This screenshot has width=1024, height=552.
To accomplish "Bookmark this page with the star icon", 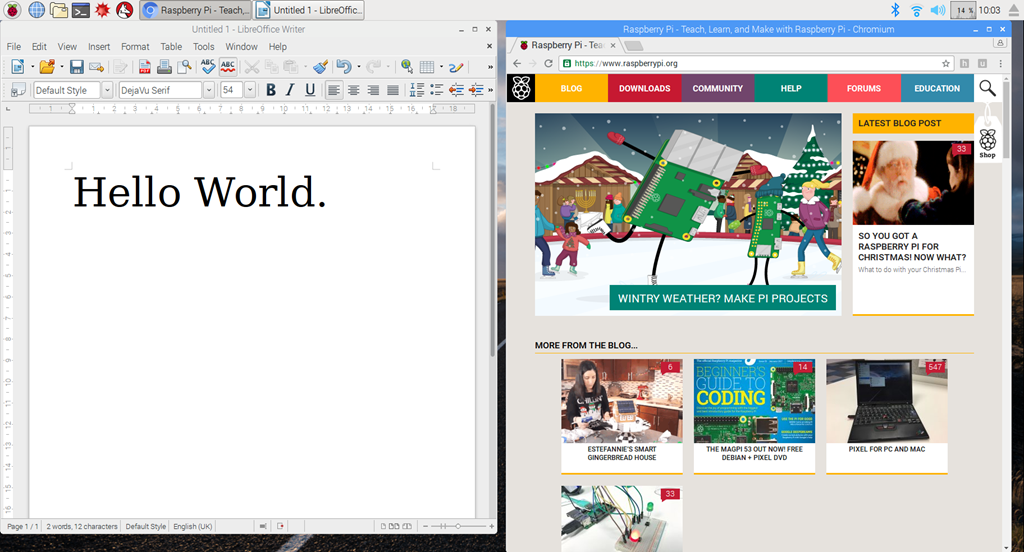I will tap(946, 63).
